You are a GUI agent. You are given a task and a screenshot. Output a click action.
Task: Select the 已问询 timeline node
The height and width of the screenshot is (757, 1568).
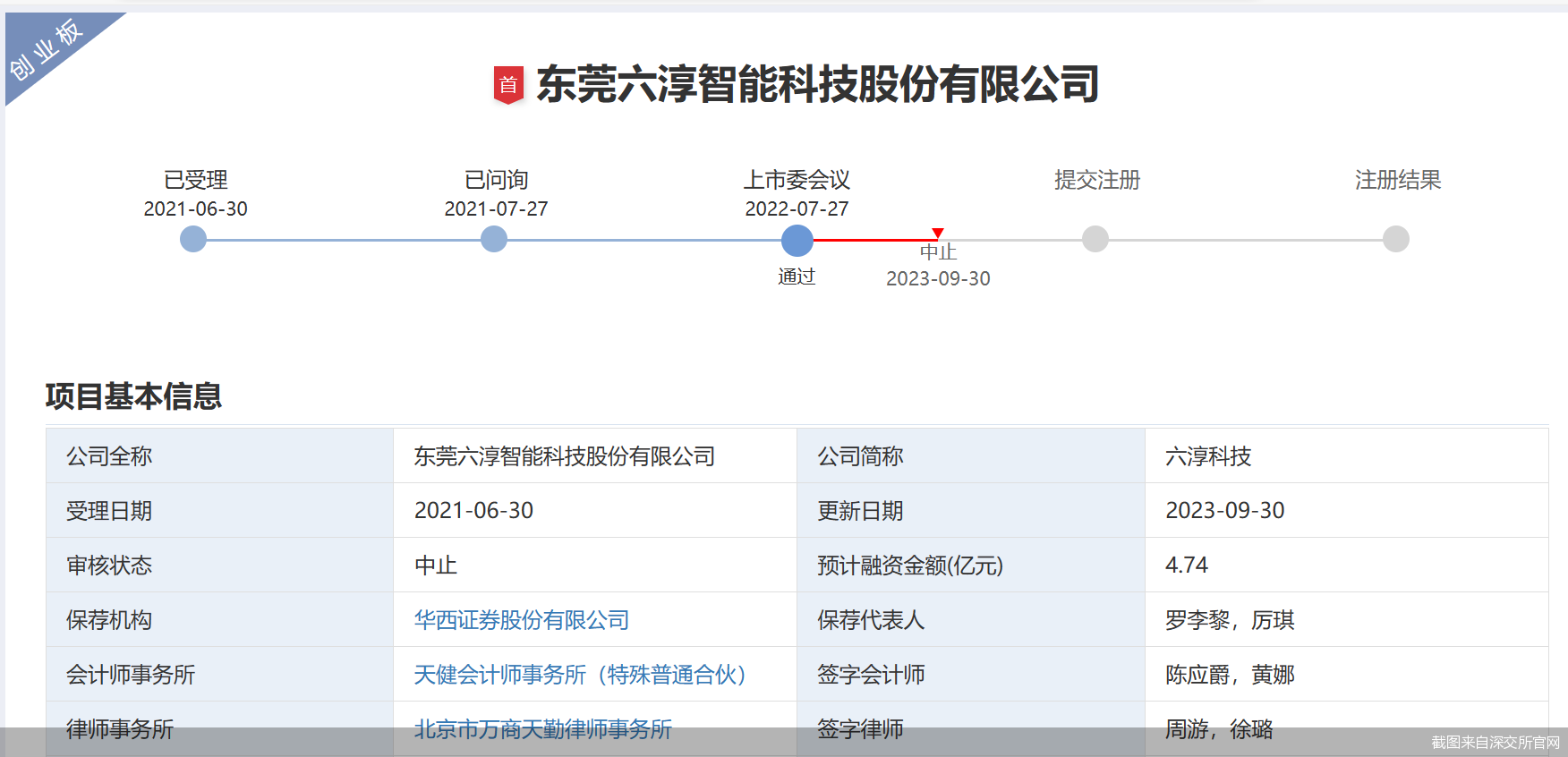[494, 239]
